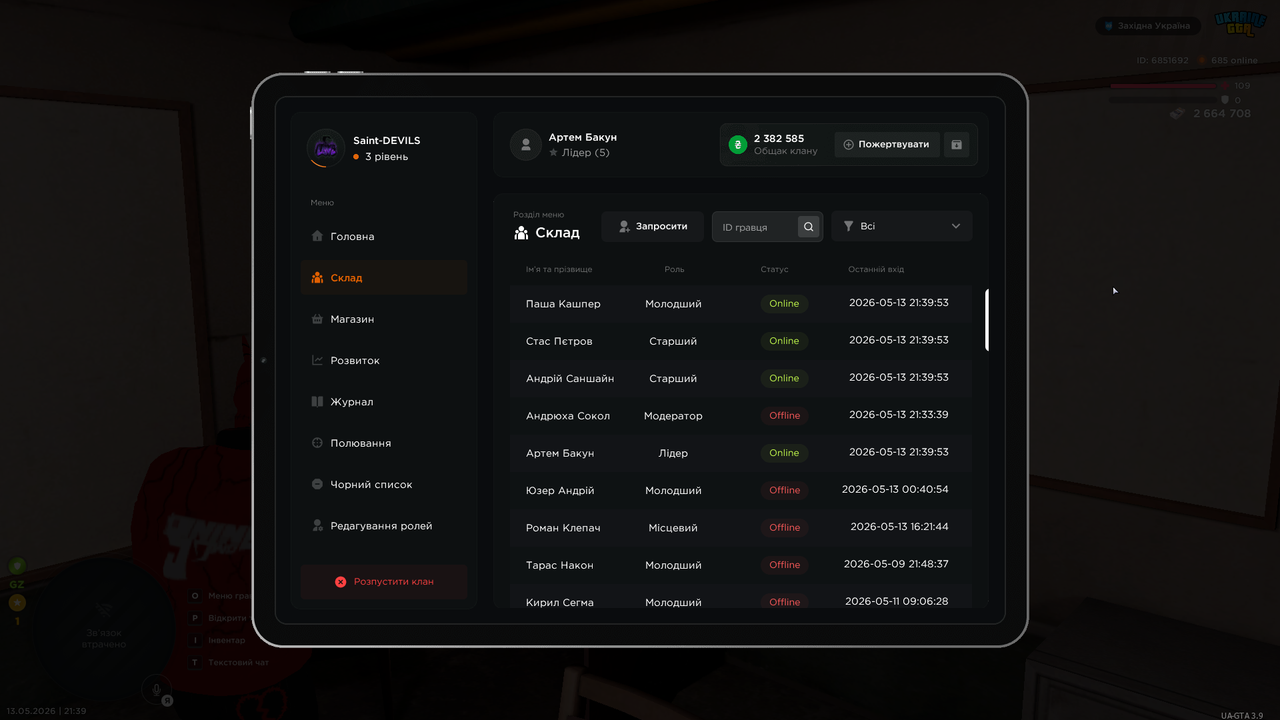Click the Останній вхід column header
This screenshot has width=1280, height=720.
click(x=876, y=269)
